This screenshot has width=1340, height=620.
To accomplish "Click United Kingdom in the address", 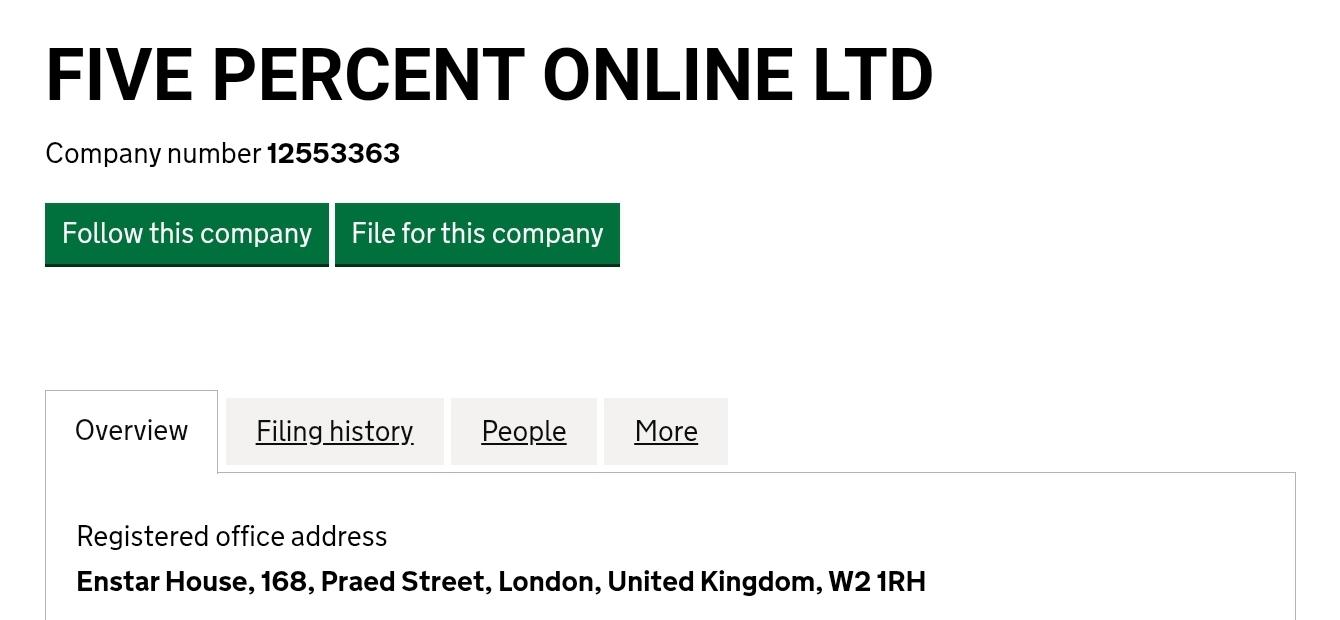I will pyautogui.click(x=712, y=582).
